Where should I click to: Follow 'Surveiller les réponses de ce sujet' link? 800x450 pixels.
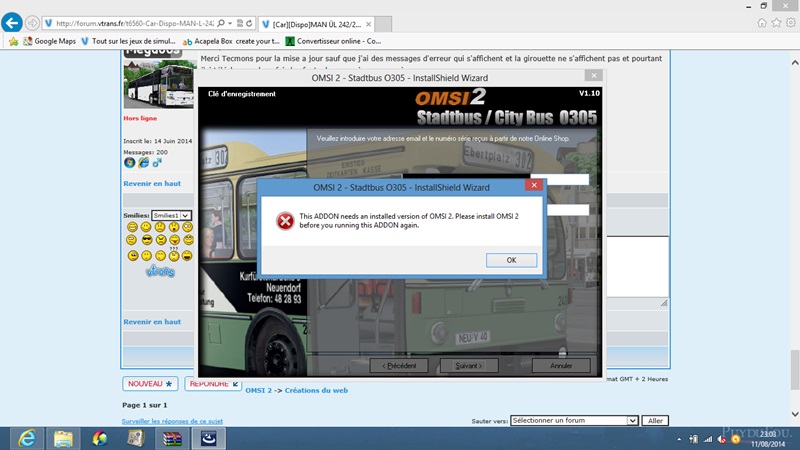172,421
